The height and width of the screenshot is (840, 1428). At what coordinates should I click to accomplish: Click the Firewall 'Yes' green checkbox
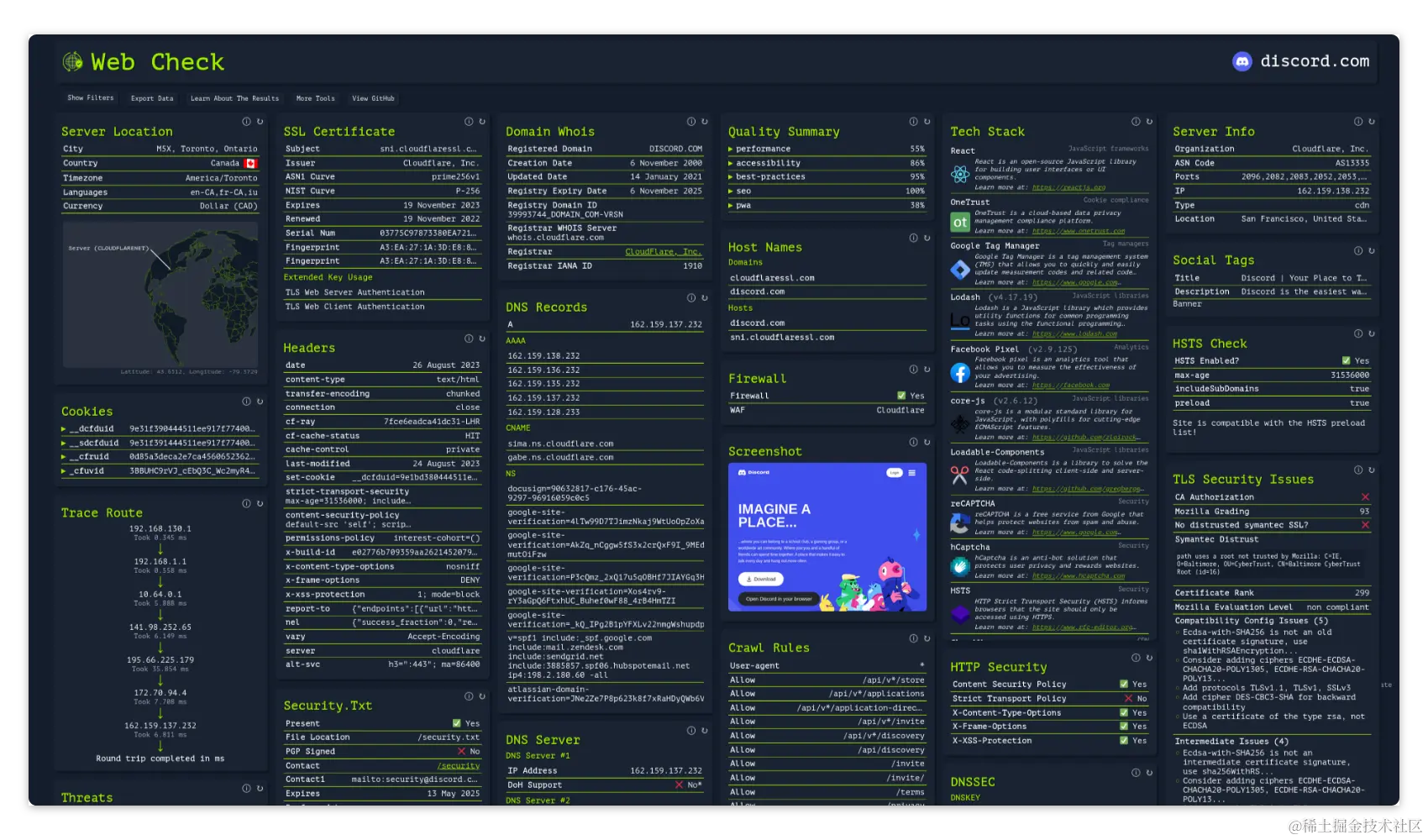coord(901,396)
